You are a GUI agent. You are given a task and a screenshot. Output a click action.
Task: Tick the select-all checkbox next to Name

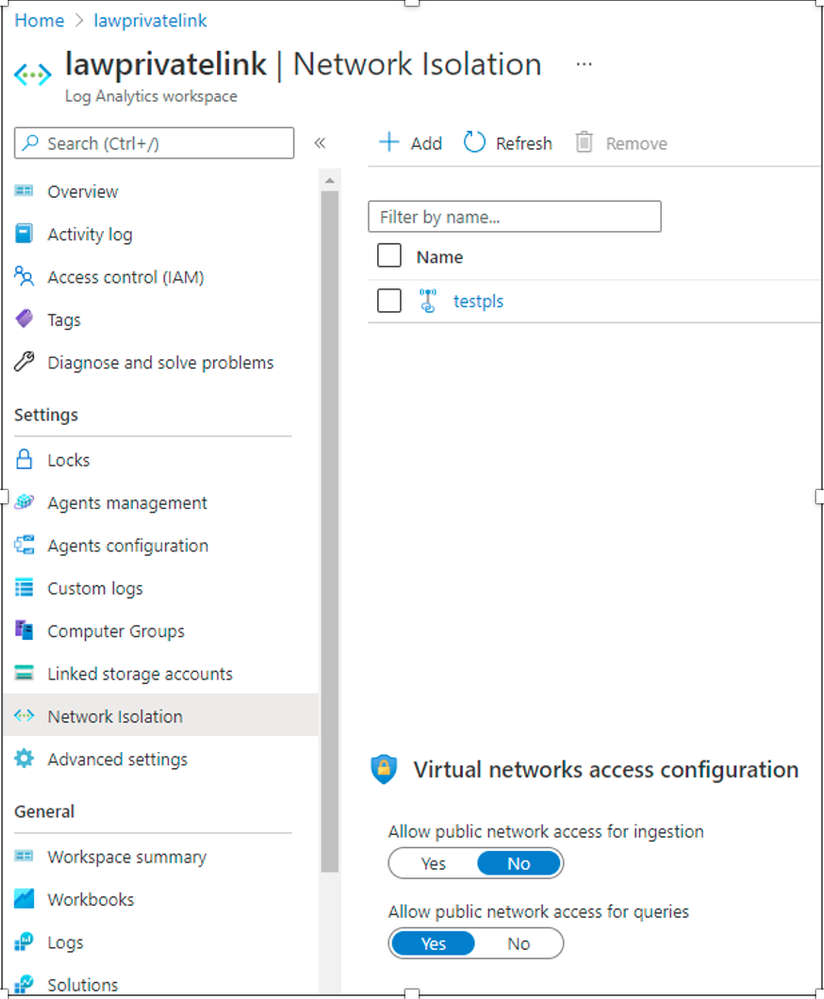(389, 255)
